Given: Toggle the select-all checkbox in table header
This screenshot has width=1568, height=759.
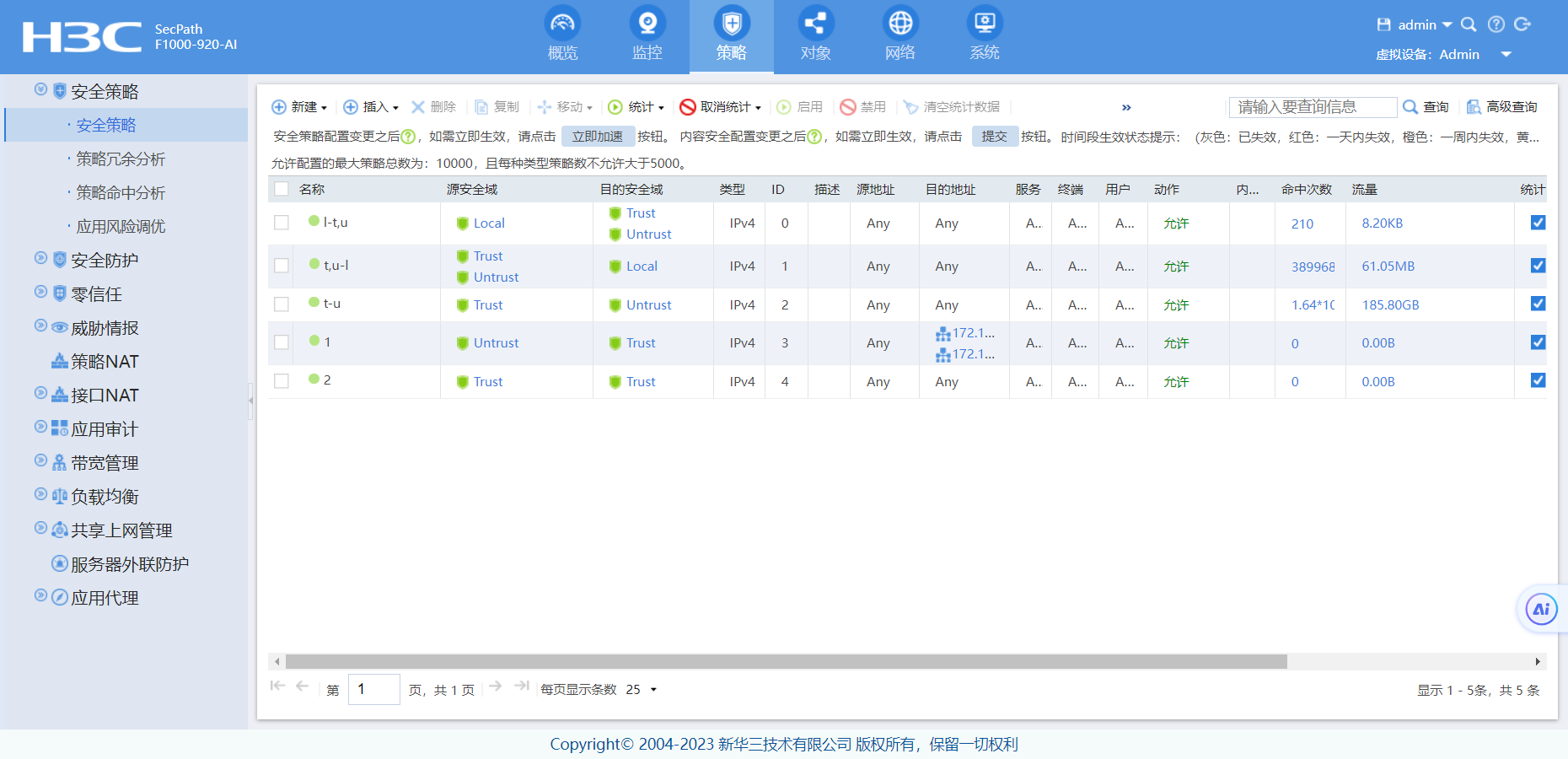Looking at the screenshot, I should click(x=282, y=190).
